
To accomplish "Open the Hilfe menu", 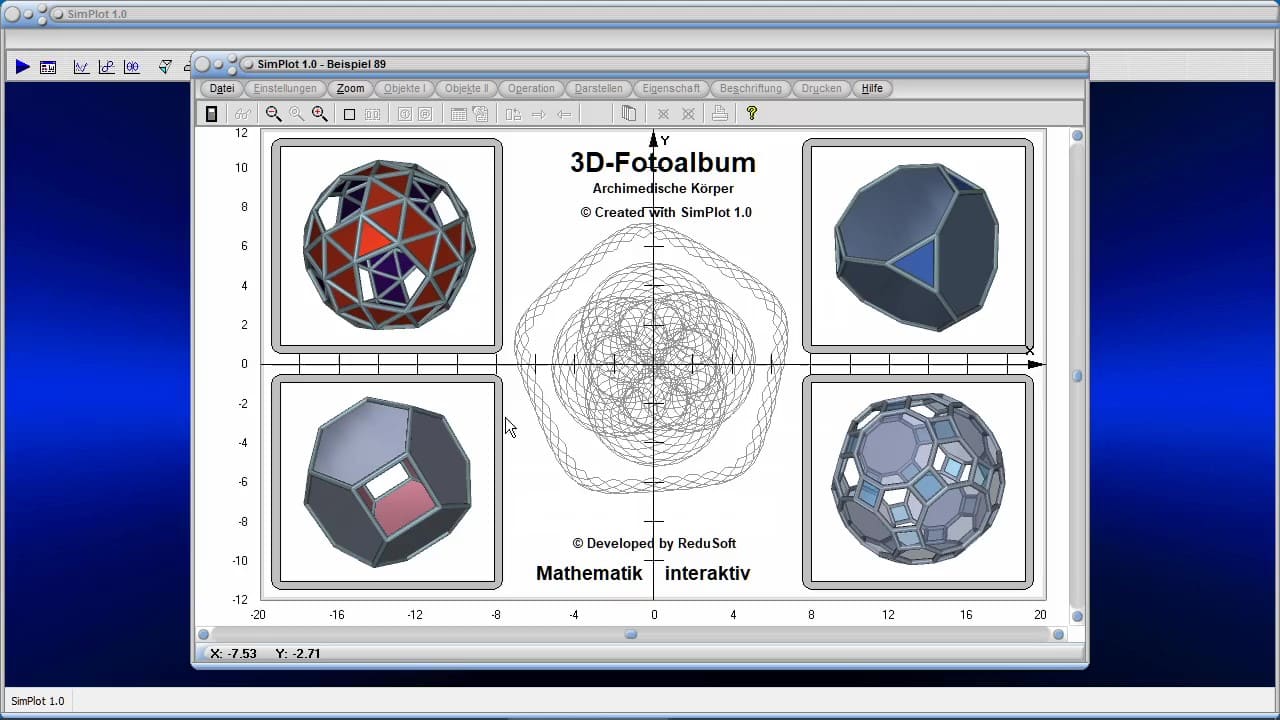I will (872, 89).
